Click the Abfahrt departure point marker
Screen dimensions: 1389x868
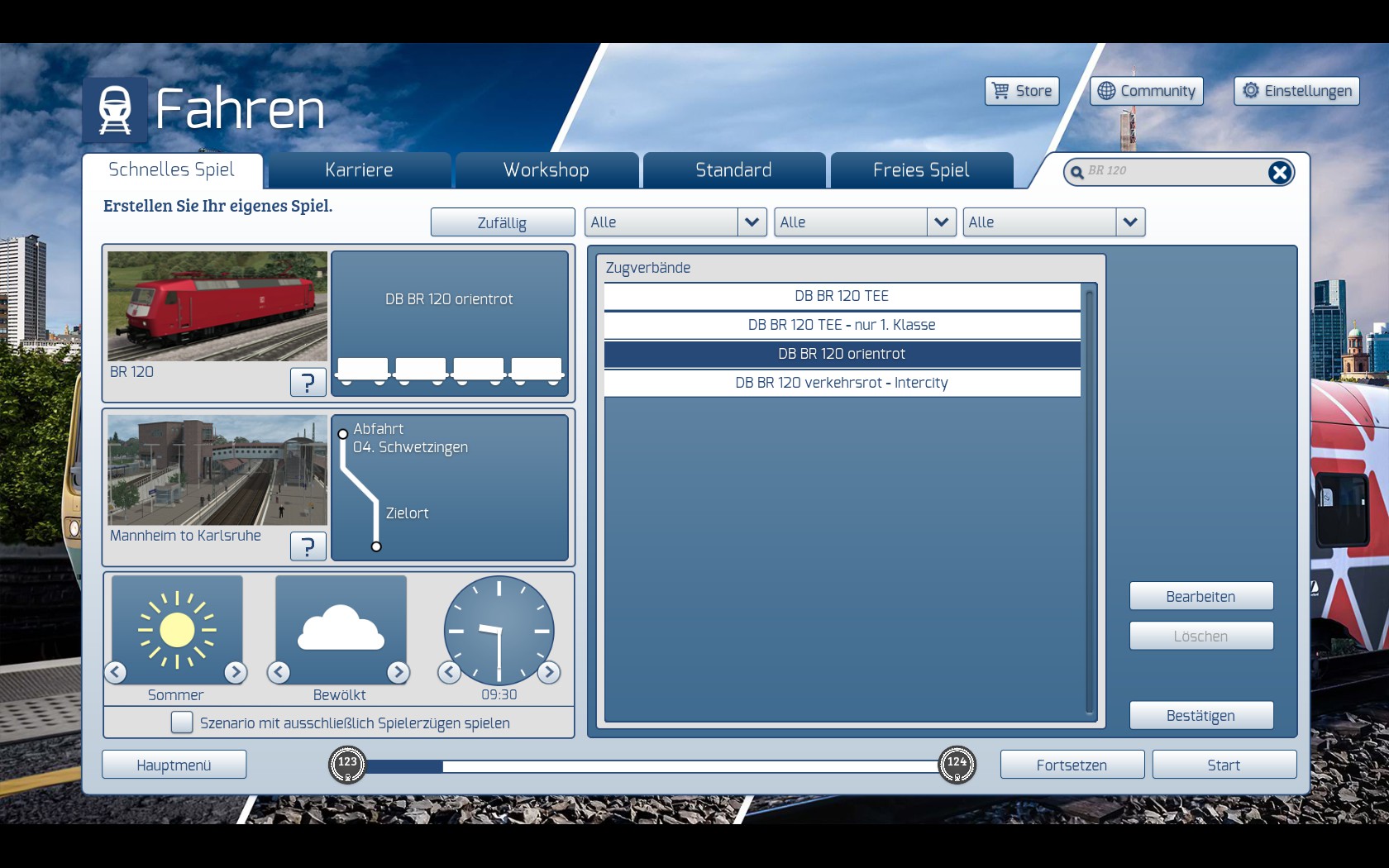coord(342,434)
